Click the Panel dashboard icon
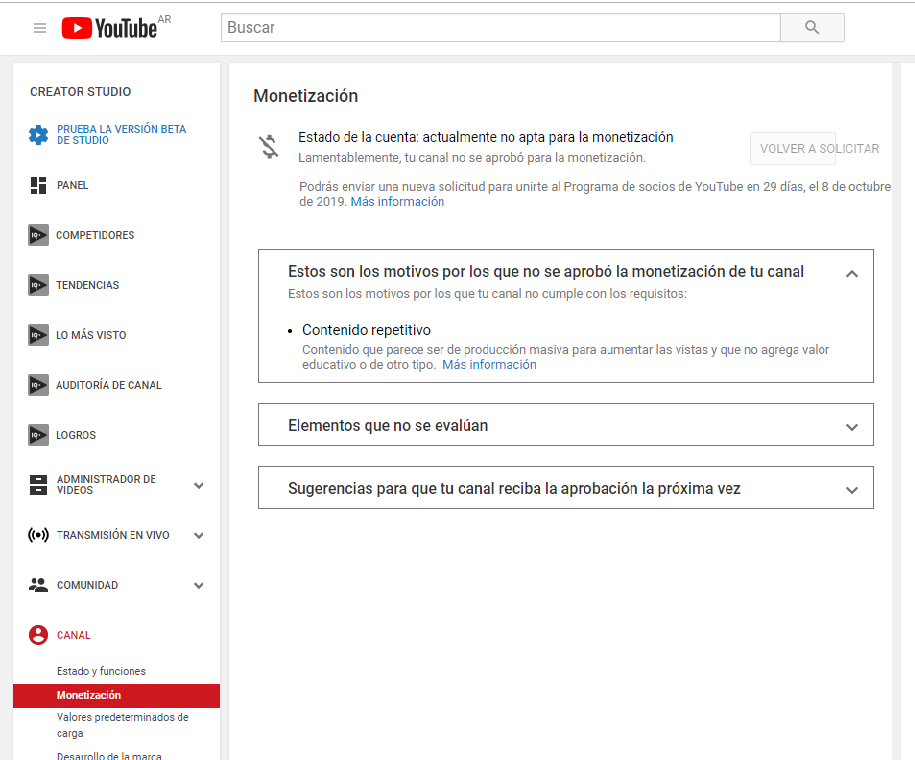This screenshot has height=760, width=915. (39, 185)
